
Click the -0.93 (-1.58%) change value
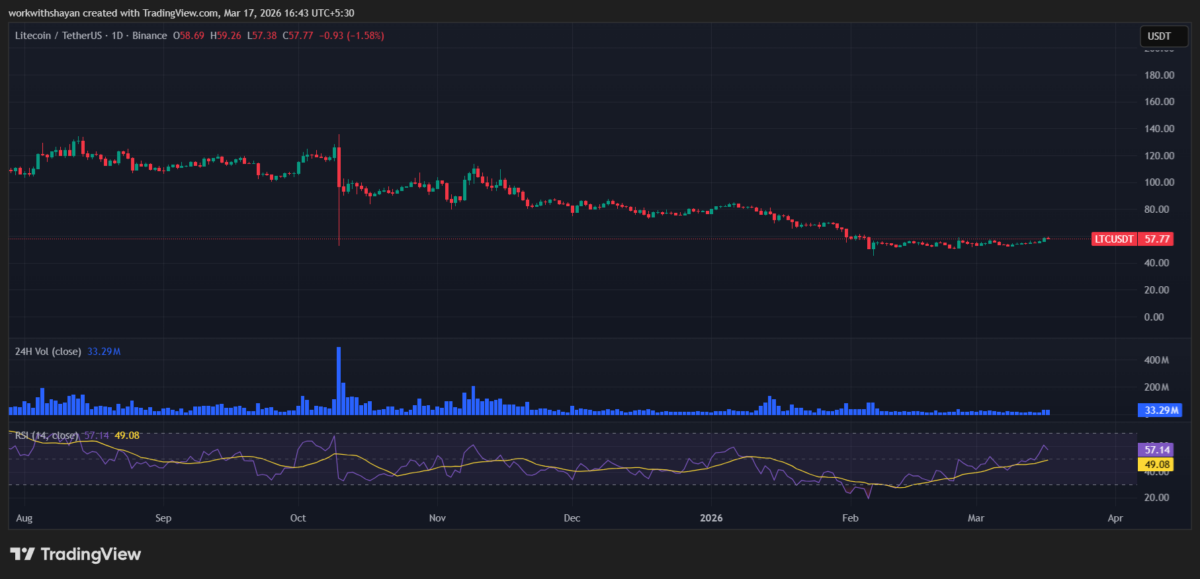(x=354, y=35)
